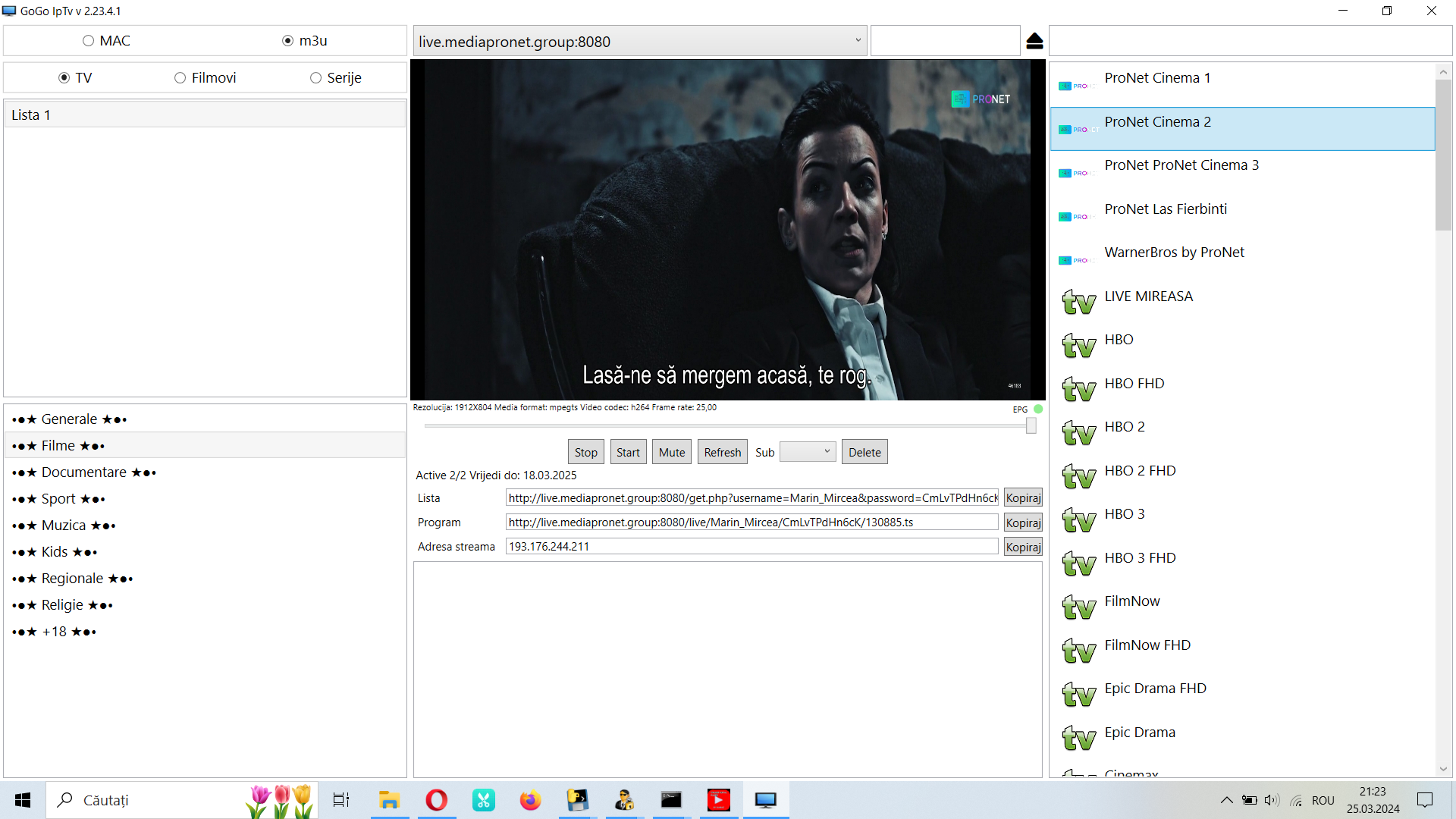Image resolution: width=1456 pixels, height=819 pixels.
Task: Click the tv icon beside HBO 2
Action: coord(1078,432)
